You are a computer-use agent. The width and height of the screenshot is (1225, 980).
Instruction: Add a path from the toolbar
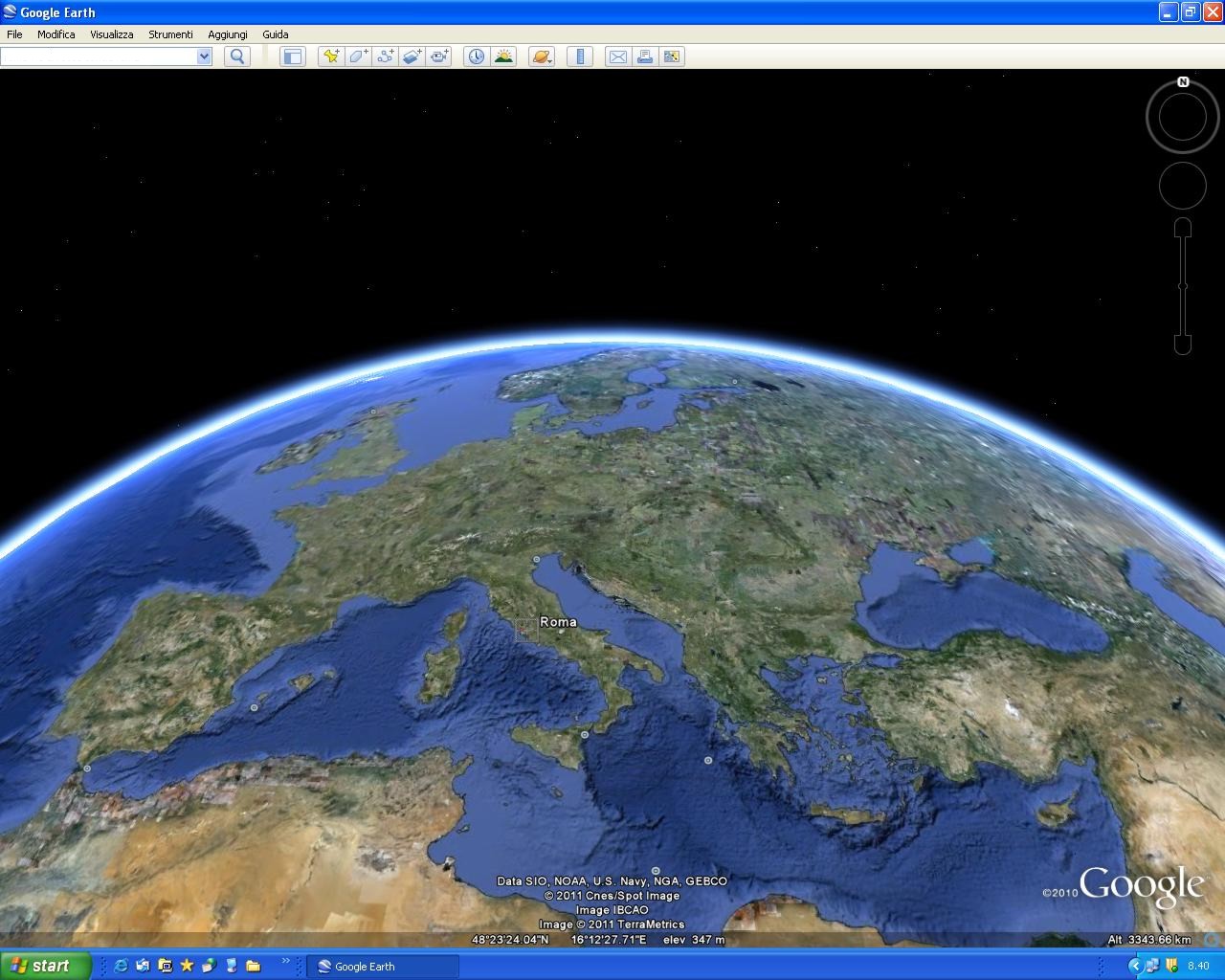click(x=385, y=56)
